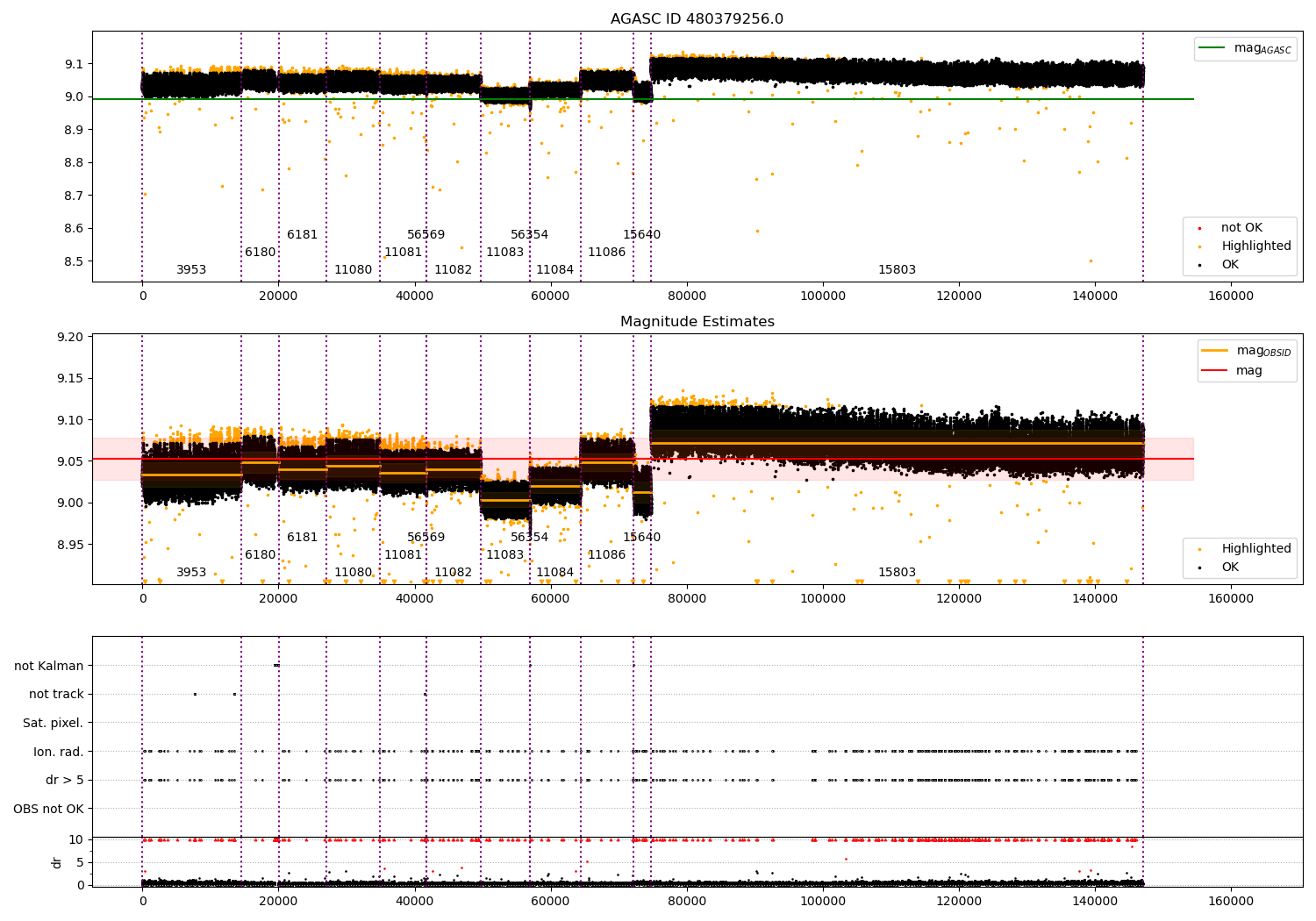Viewport: 1316px width, 921px height.
Task: Click OBSID label 15640 in top plot
Action: point(641,235)
